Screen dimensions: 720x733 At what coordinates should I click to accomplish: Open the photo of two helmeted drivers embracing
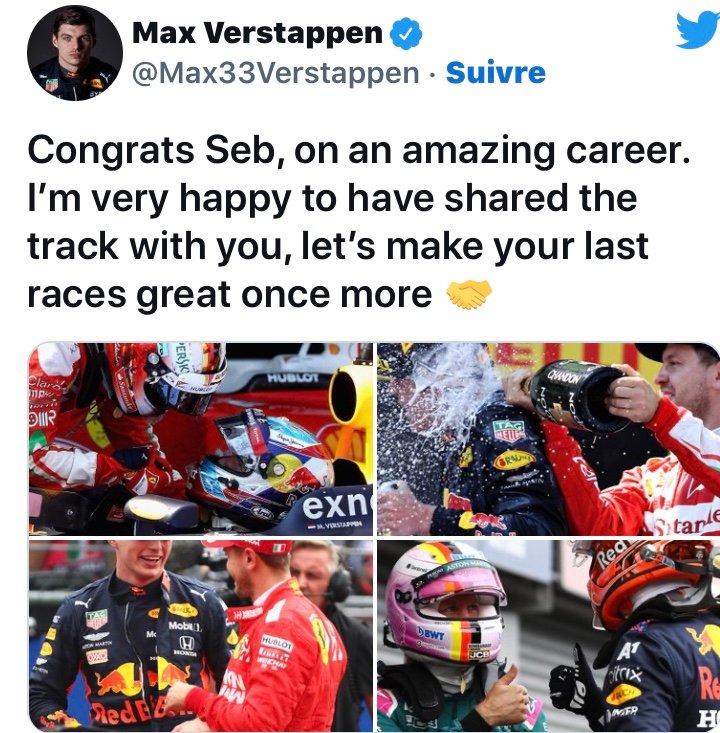click(x=201, y=439)
